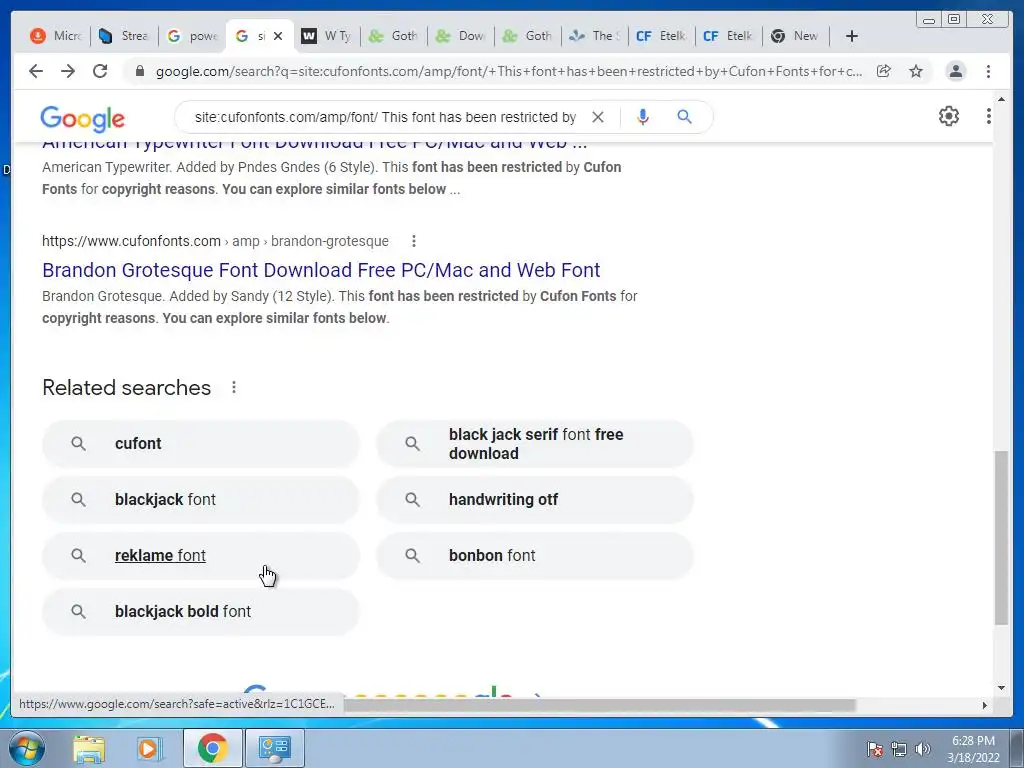This screenshot has width=1024, height=768.
Task: Open Related searches options dots
Action: (234, 387)
